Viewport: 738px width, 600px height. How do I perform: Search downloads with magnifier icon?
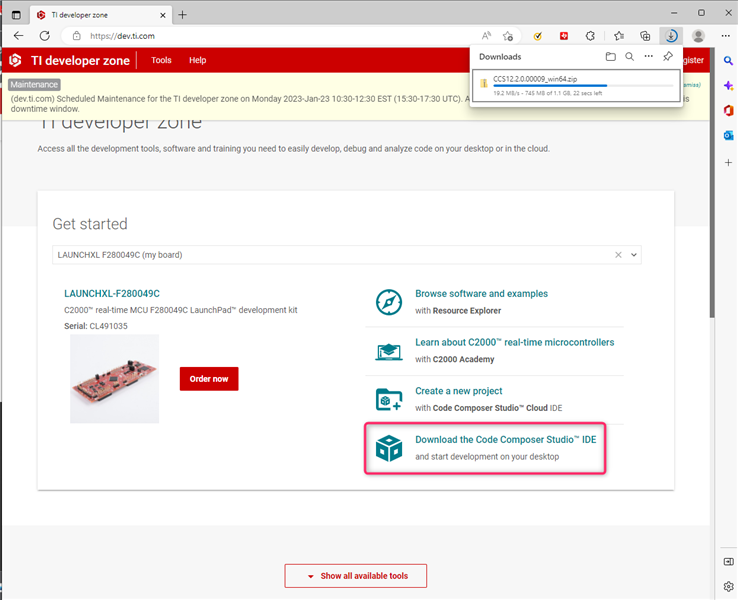[x=629, y=56]
